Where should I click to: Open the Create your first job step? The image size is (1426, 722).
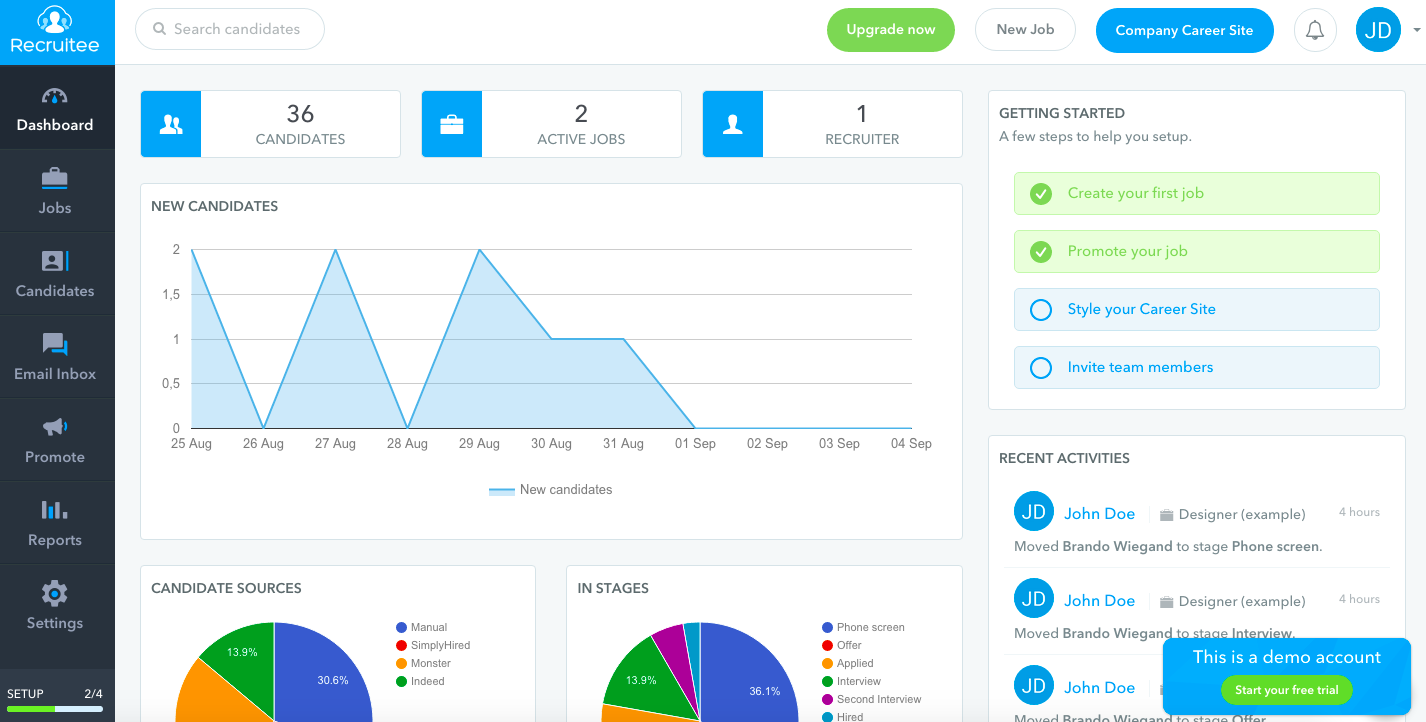(1196, 194)
